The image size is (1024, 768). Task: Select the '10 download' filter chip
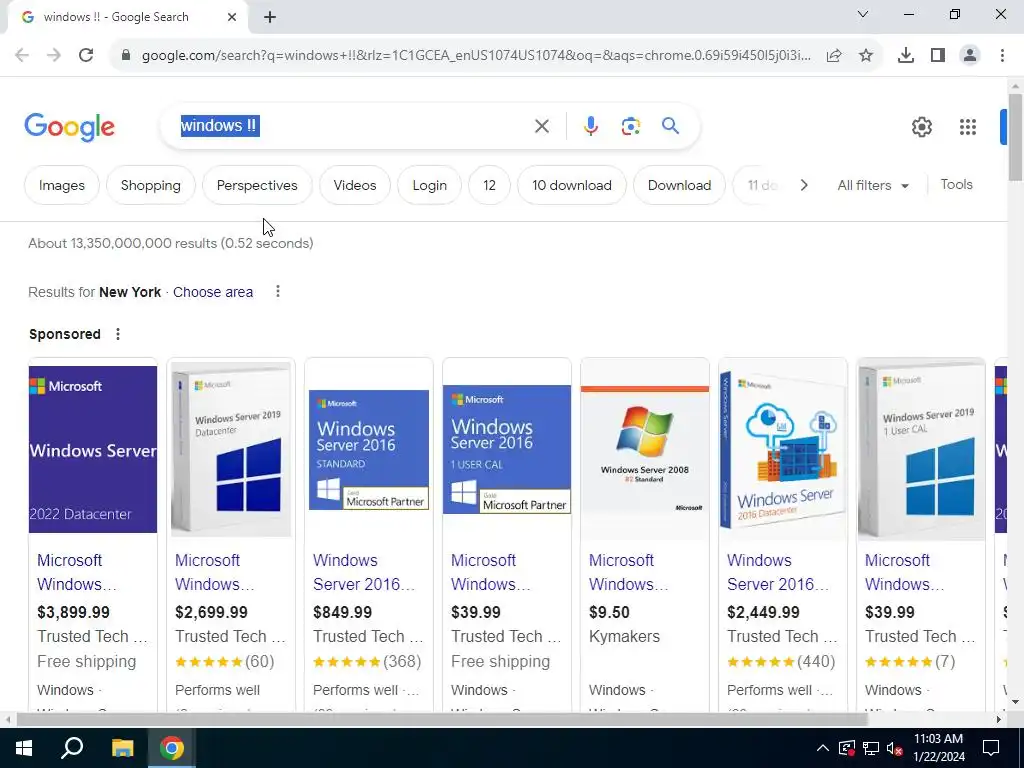click(x=572, y=185)
